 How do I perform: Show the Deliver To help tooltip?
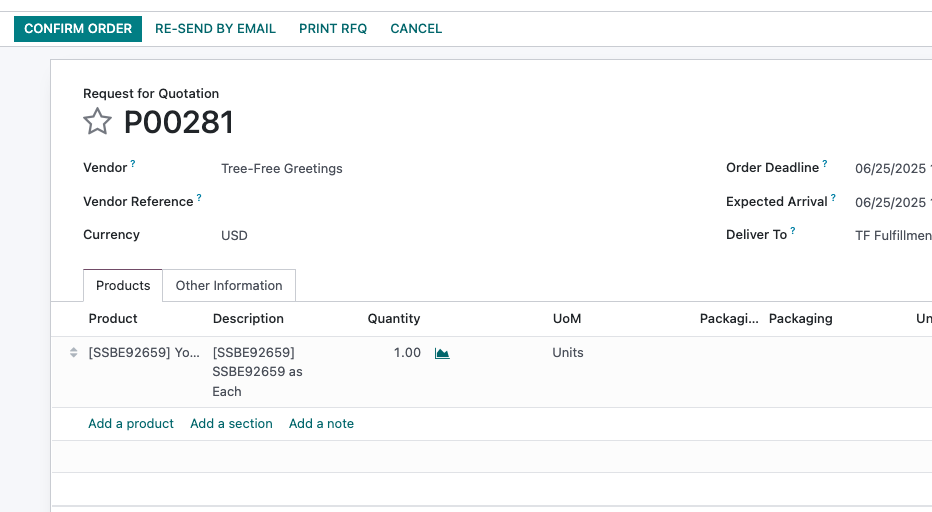pyautogui.click(x=793, y=230)
